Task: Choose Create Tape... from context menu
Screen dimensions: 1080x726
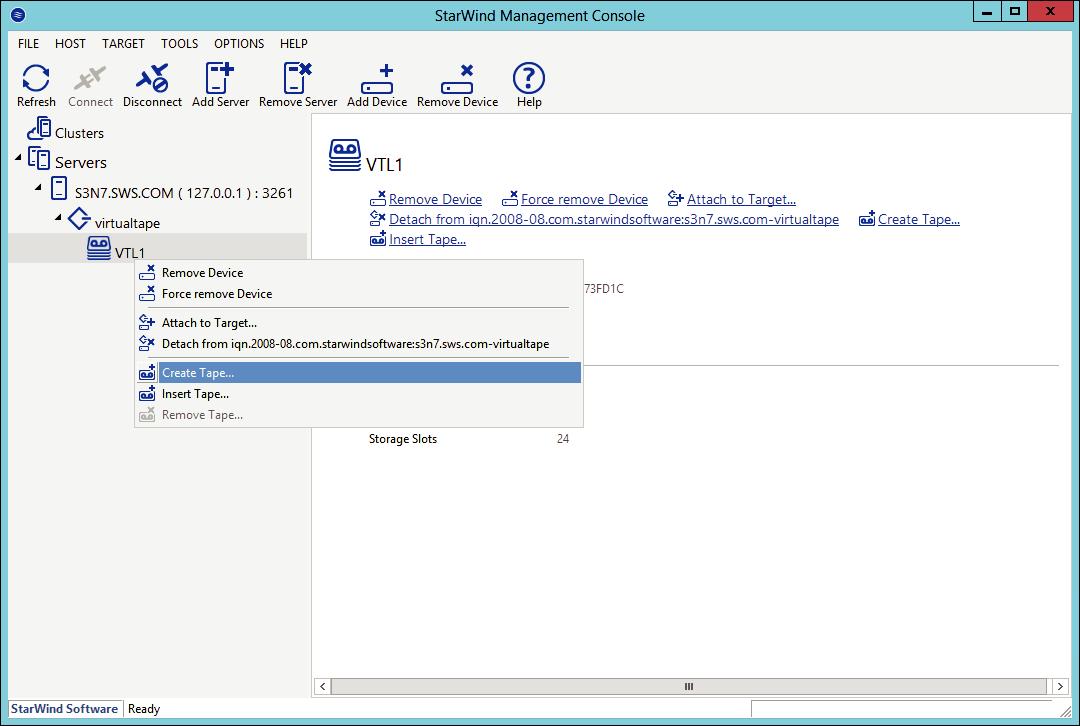Action: (359, 373)
